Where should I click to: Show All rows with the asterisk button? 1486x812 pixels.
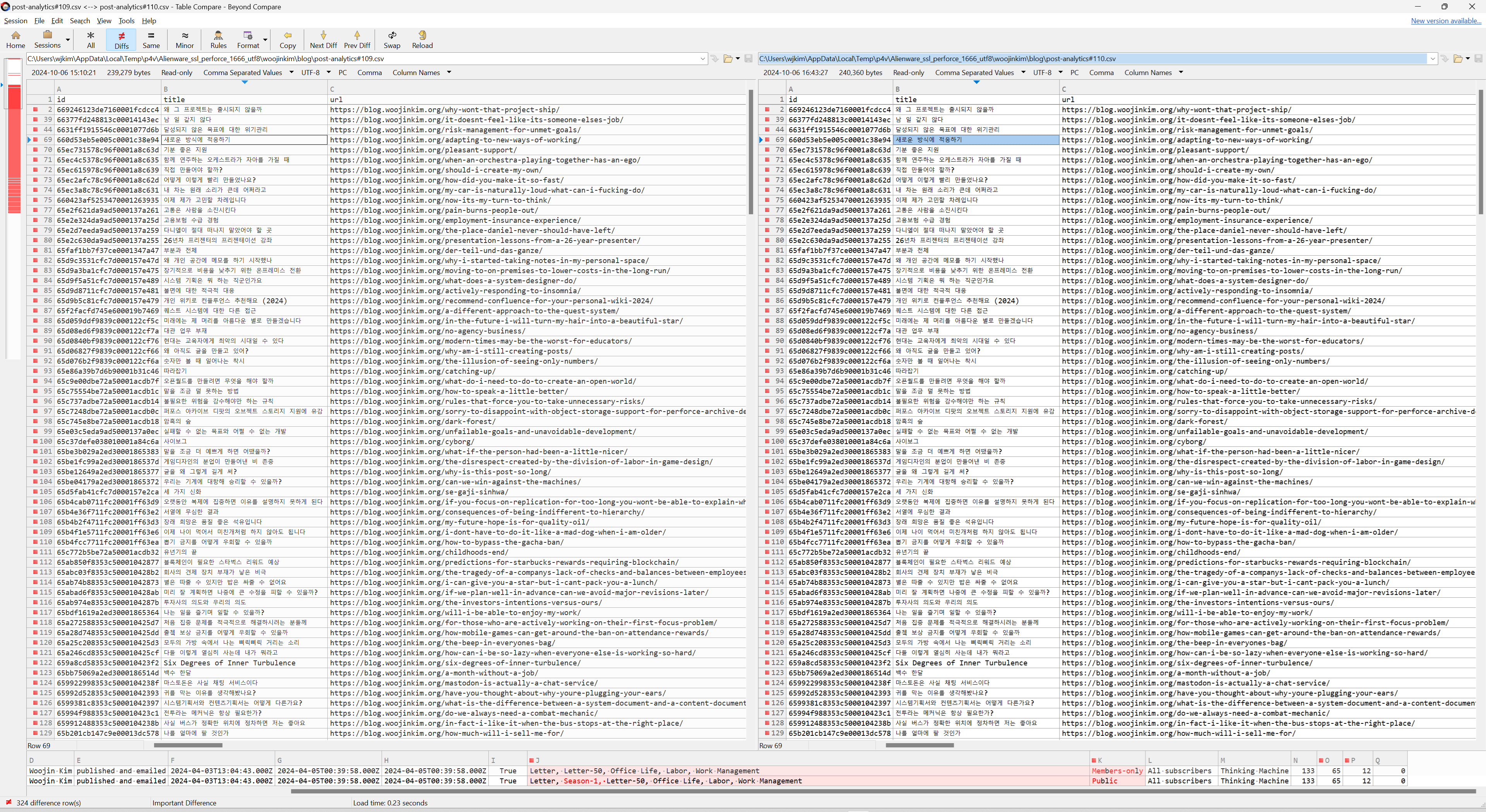click(x=91, y=39)
